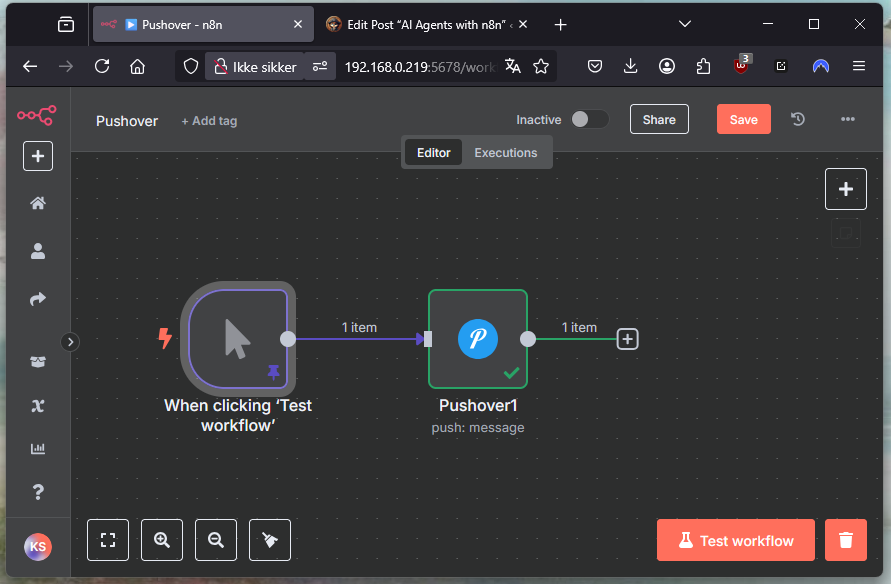Go back in browser
891x584 pixels.
tap(30, 66)
